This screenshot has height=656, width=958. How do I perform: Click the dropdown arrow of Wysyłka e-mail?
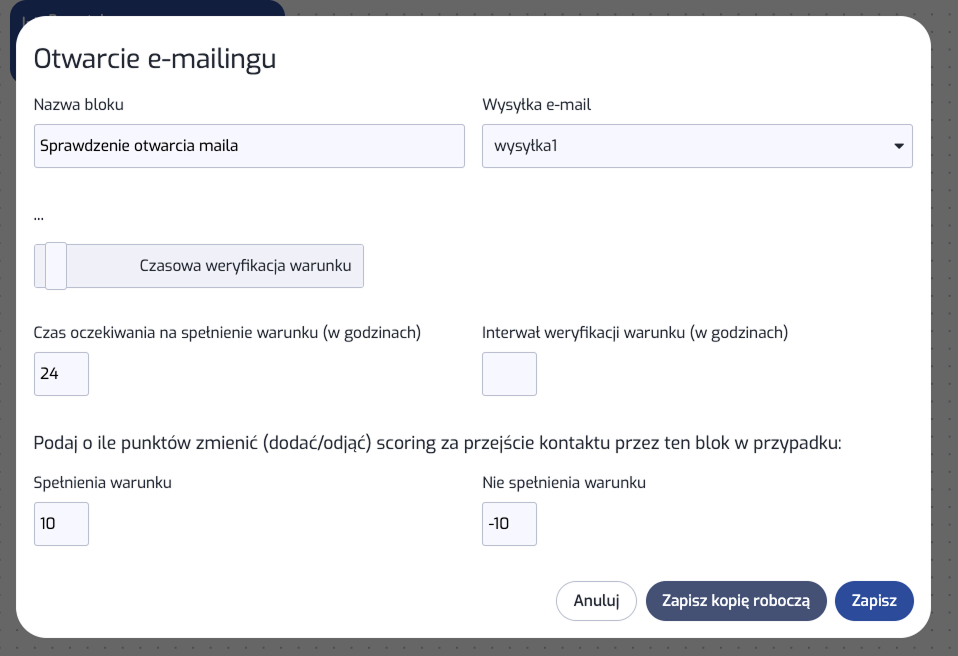(898, 146)
